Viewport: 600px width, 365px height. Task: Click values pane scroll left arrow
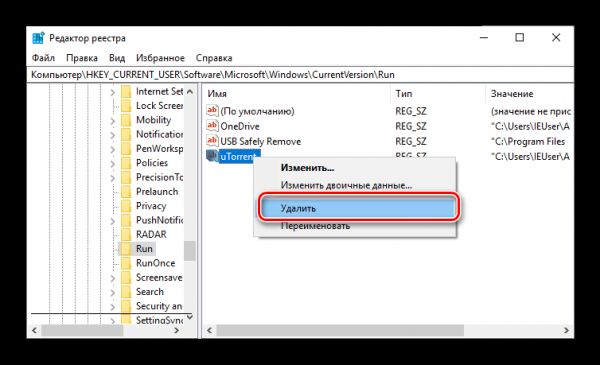pos(209,330)
